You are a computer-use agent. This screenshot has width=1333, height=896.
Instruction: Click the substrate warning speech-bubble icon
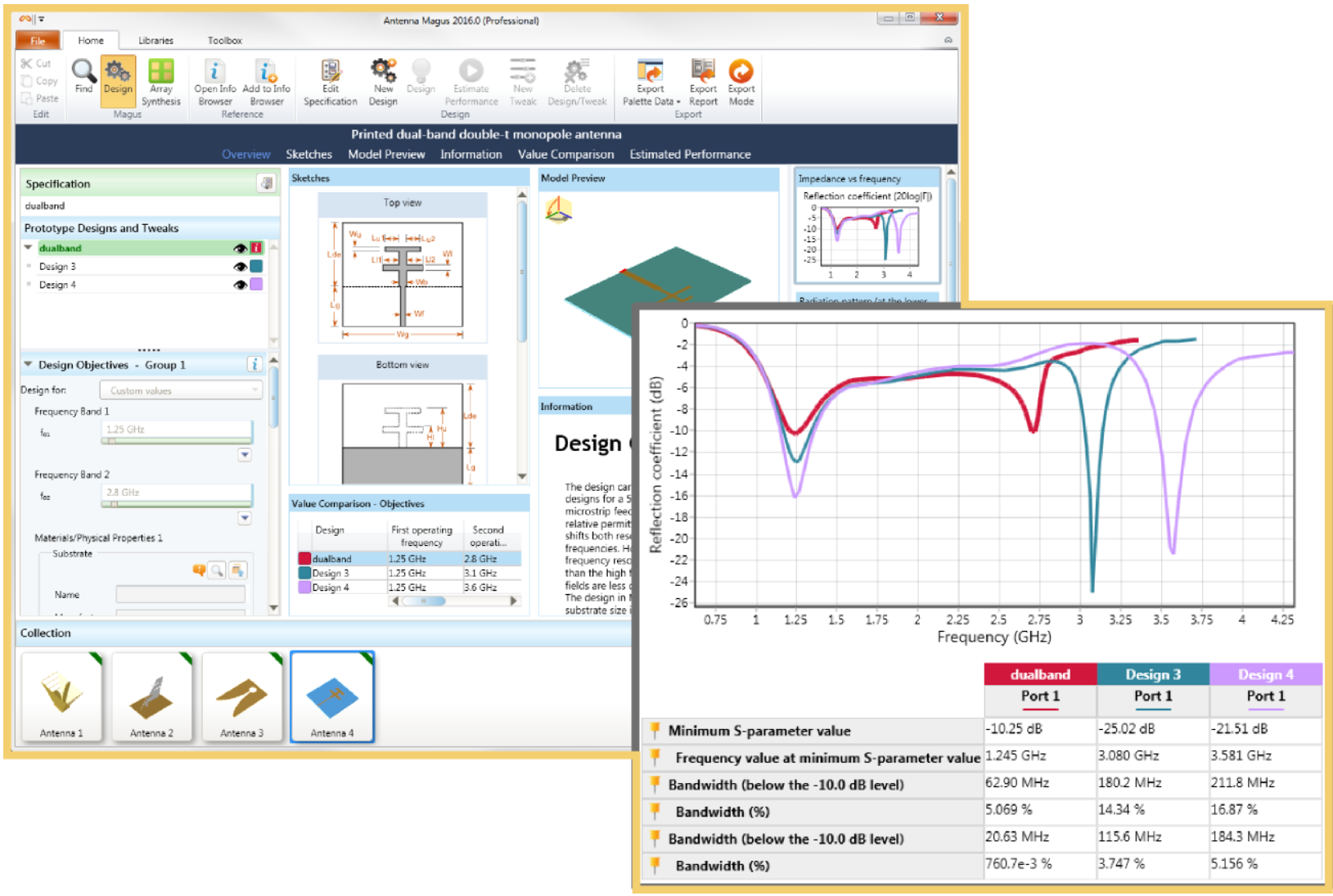tap(199, 570)
